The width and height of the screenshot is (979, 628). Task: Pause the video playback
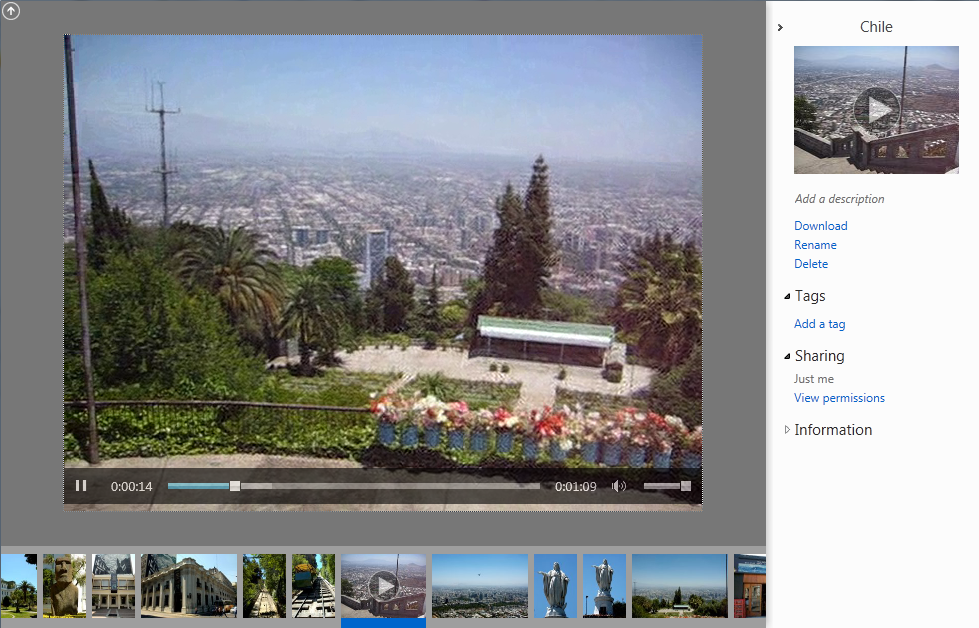pyautogui.click(x=81, y=486)
